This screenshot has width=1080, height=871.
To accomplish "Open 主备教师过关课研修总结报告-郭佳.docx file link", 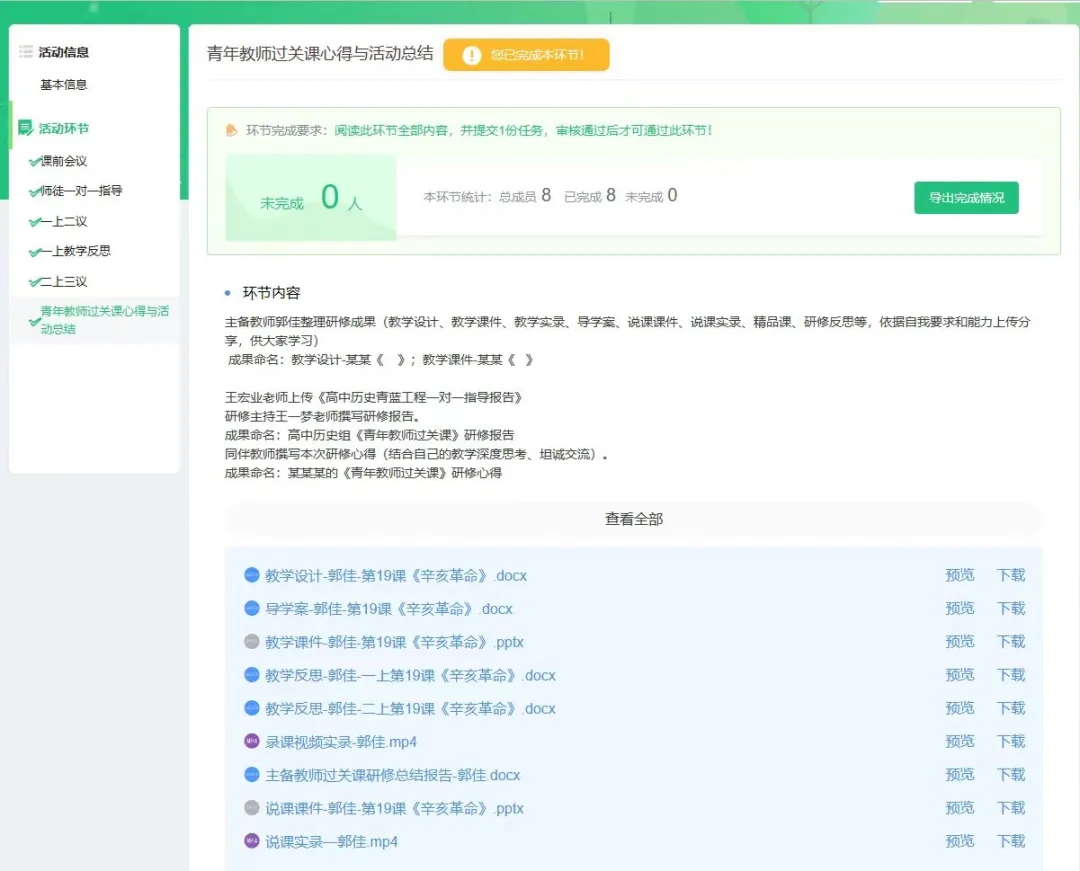I will click(392, 775).
